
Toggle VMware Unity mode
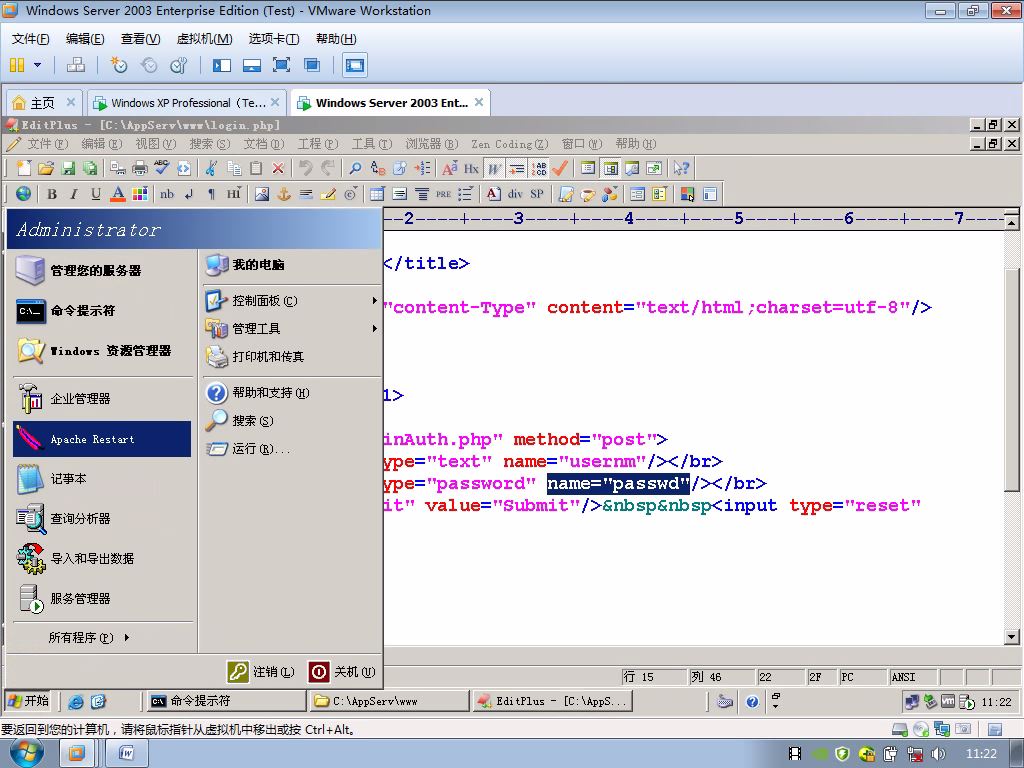click(312, 65)
